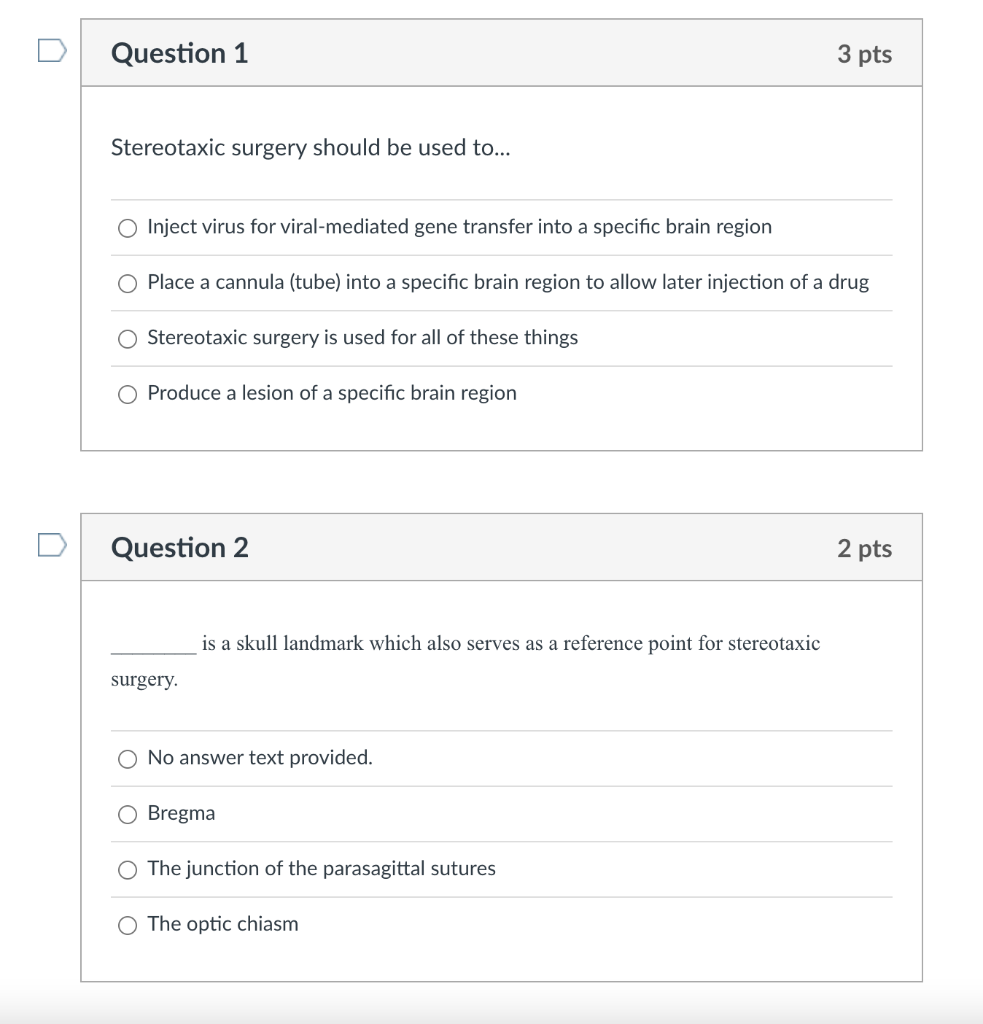The image size is (983, 1024).
Task: Choose 'Place a cannula (tube)' radio button
Action: click(x=127, y=283)
